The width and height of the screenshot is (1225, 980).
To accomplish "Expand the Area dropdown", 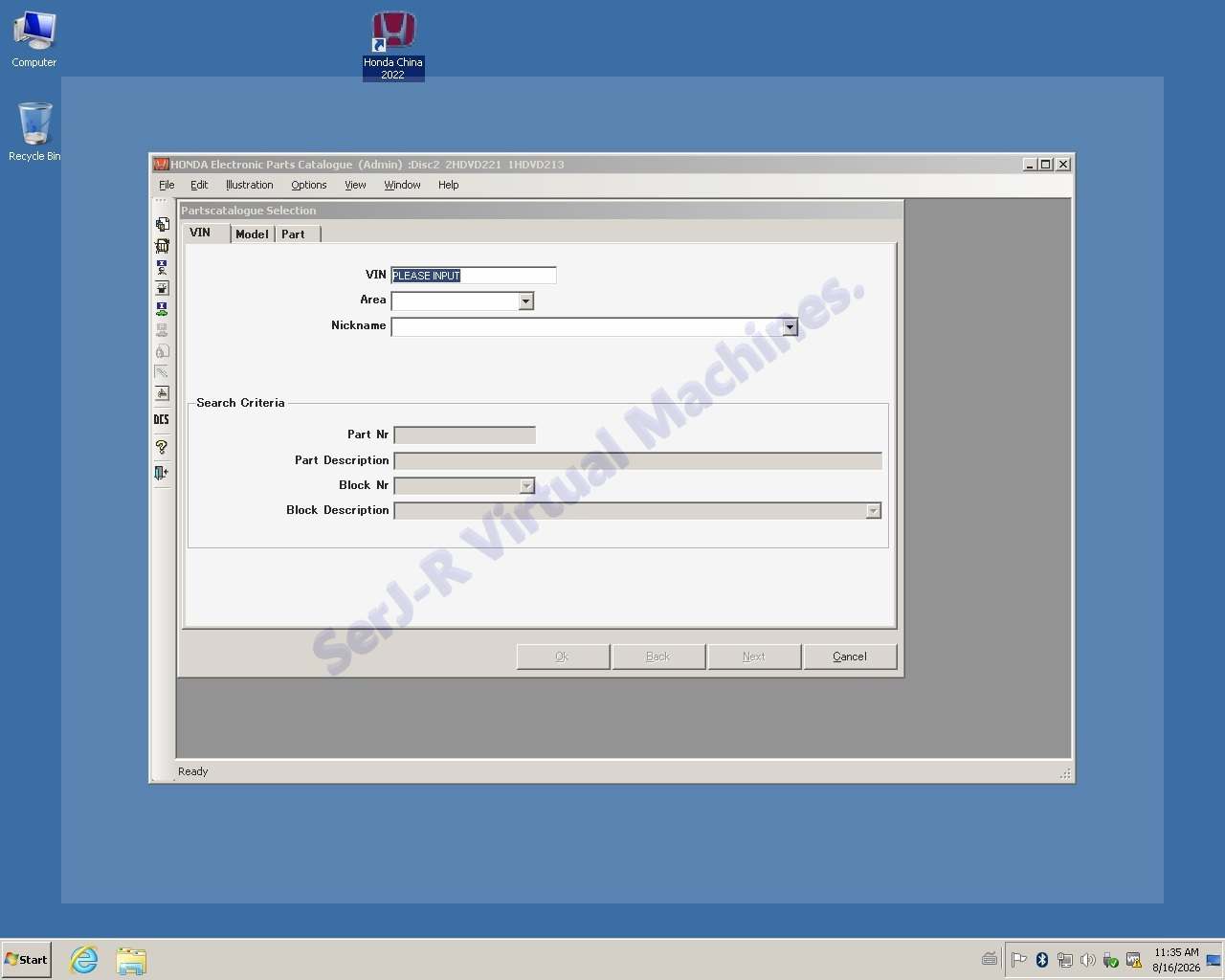I will point(525,301).
